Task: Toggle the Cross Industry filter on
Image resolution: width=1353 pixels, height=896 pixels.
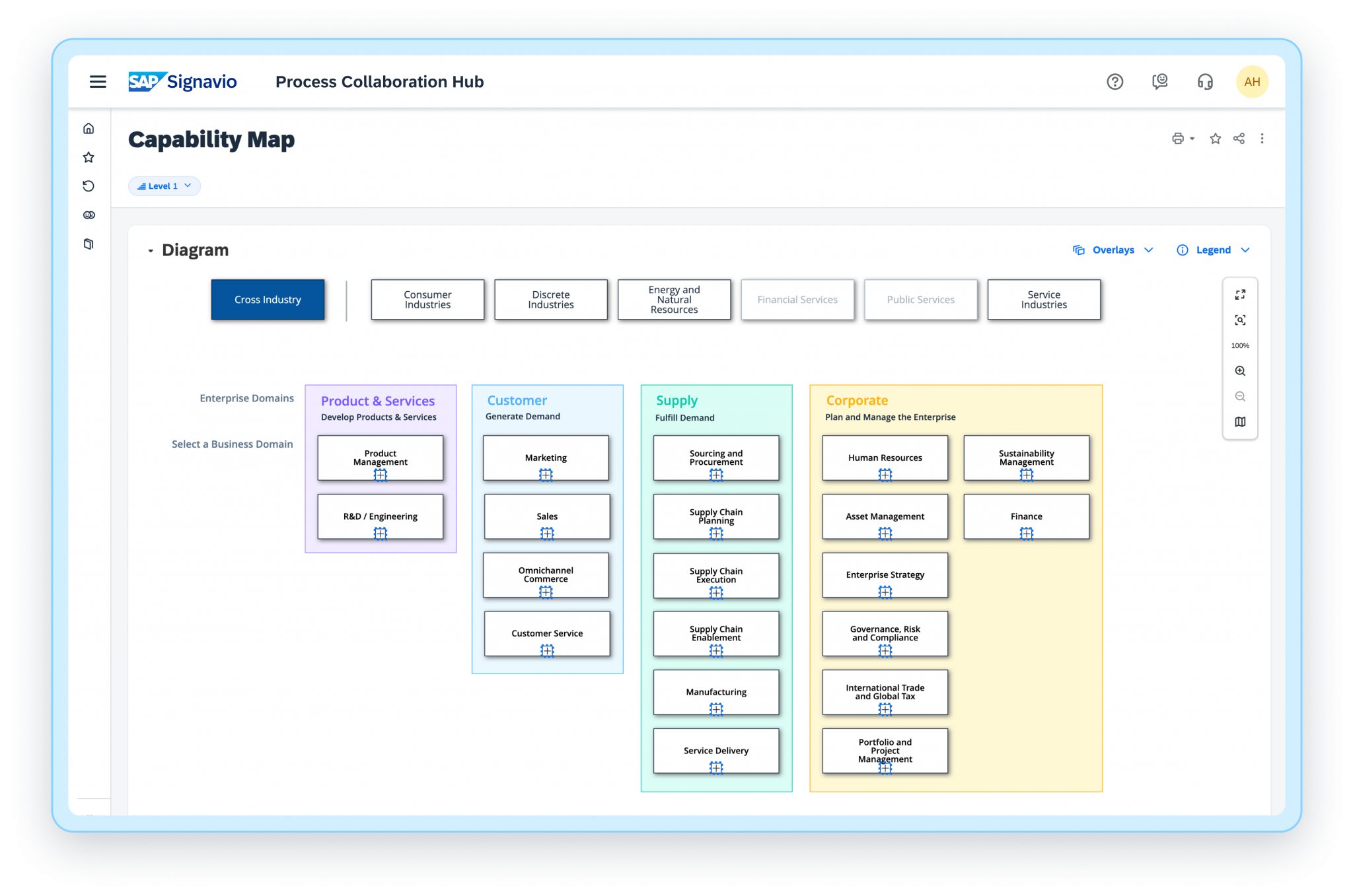Action: point(268,299)
